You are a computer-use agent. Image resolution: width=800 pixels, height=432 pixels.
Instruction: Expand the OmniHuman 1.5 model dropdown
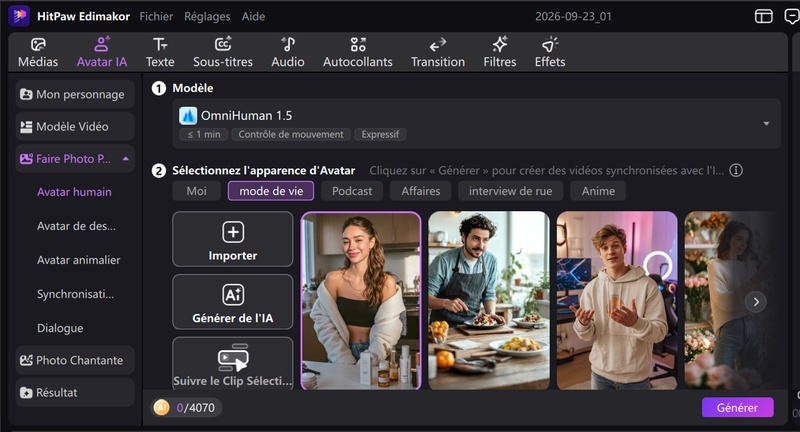click(x=766, y=123)
